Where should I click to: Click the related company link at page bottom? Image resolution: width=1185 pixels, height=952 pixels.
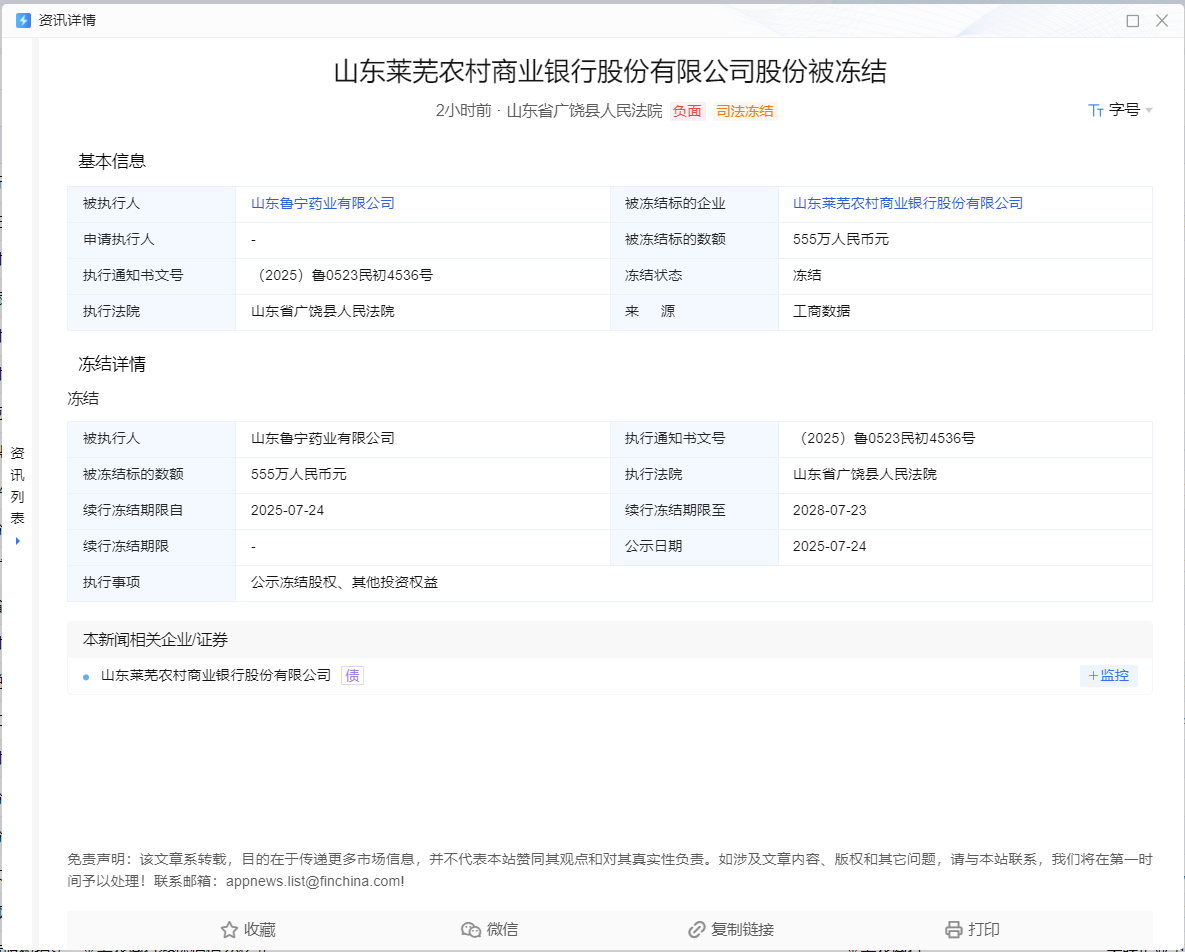pos(214,675)
